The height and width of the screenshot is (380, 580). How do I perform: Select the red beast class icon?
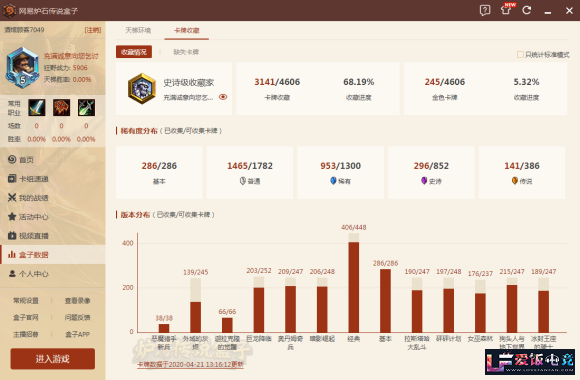pos(61,108)
